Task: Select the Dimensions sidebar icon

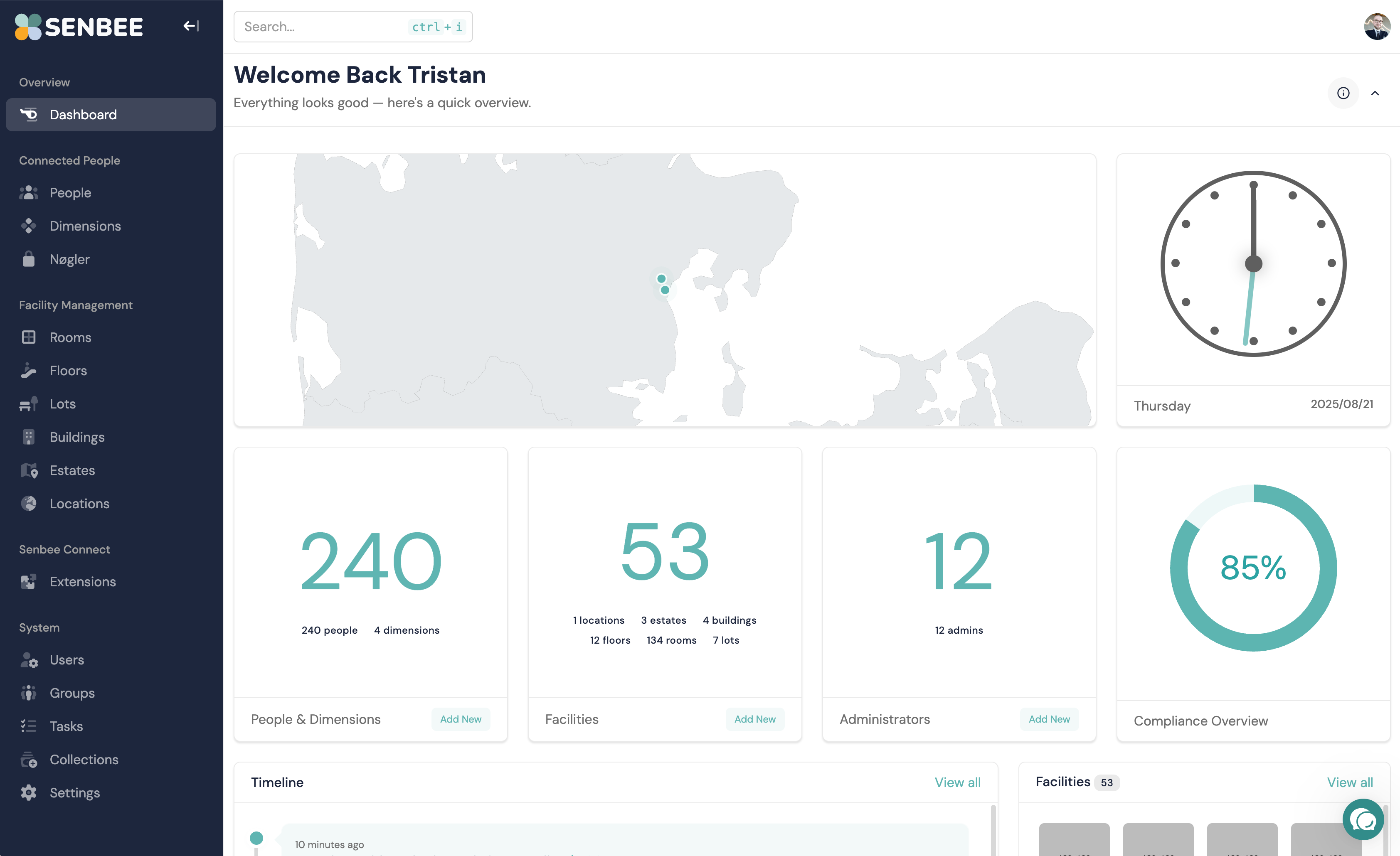Action: click(28, 226)
